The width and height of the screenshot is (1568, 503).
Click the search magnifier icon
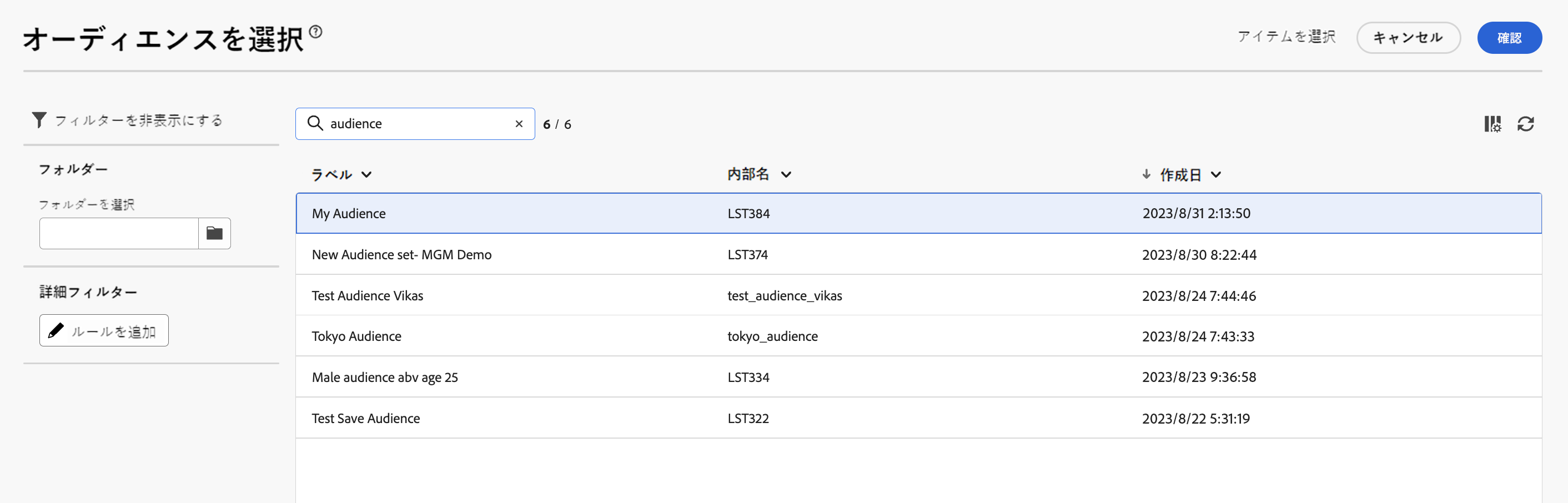point(315,124)
